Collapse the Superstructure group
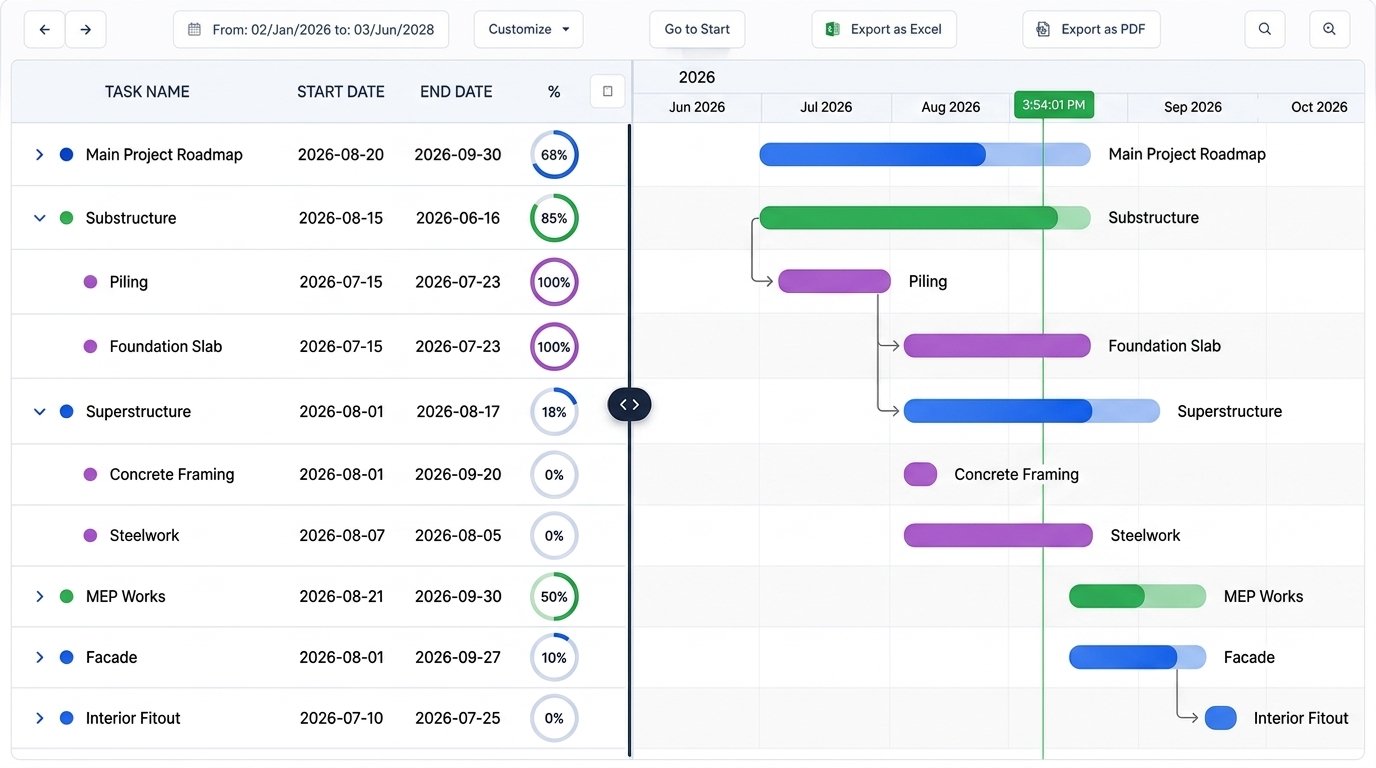 coord(40,412)
